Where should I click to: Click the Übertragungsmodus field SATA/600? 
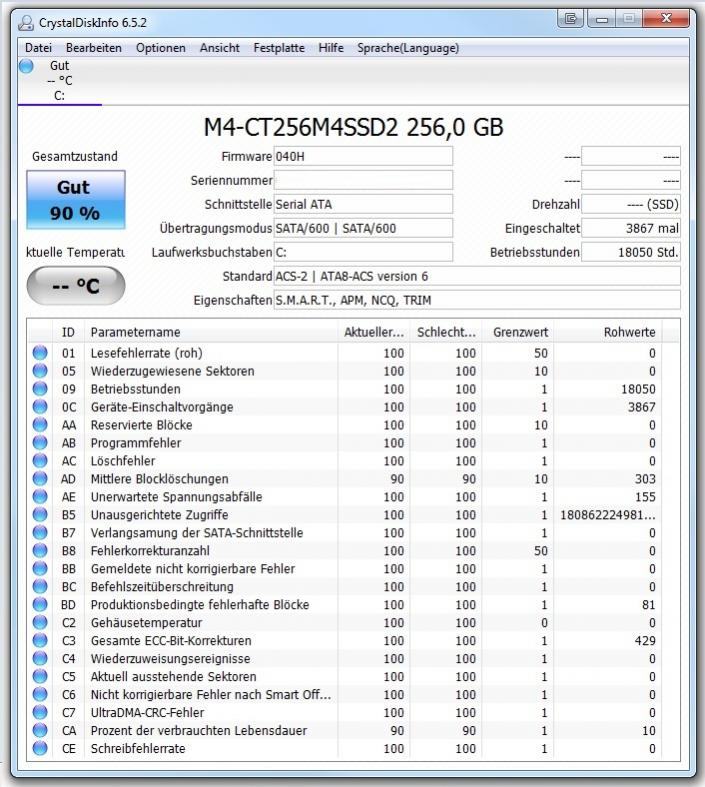pyautogui.click(x=363, y=228)
